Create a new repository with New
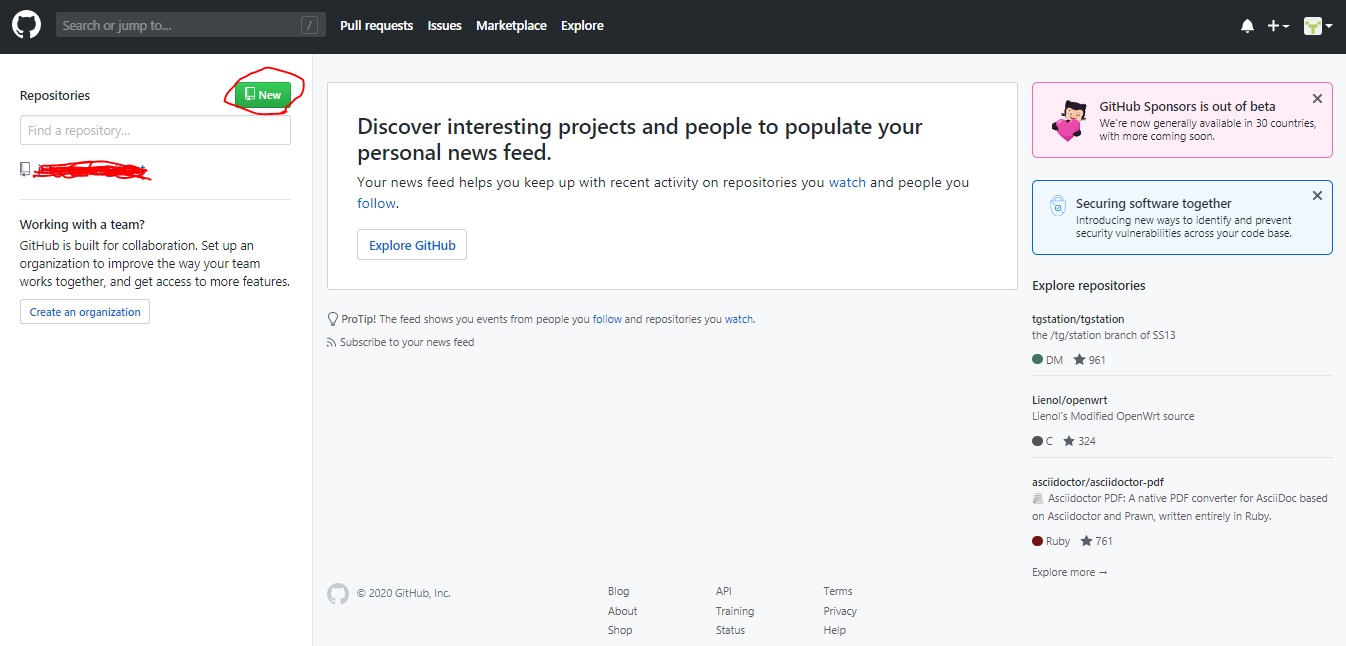1346x646 pixels. pyautogui.click(x=263, y=95)
